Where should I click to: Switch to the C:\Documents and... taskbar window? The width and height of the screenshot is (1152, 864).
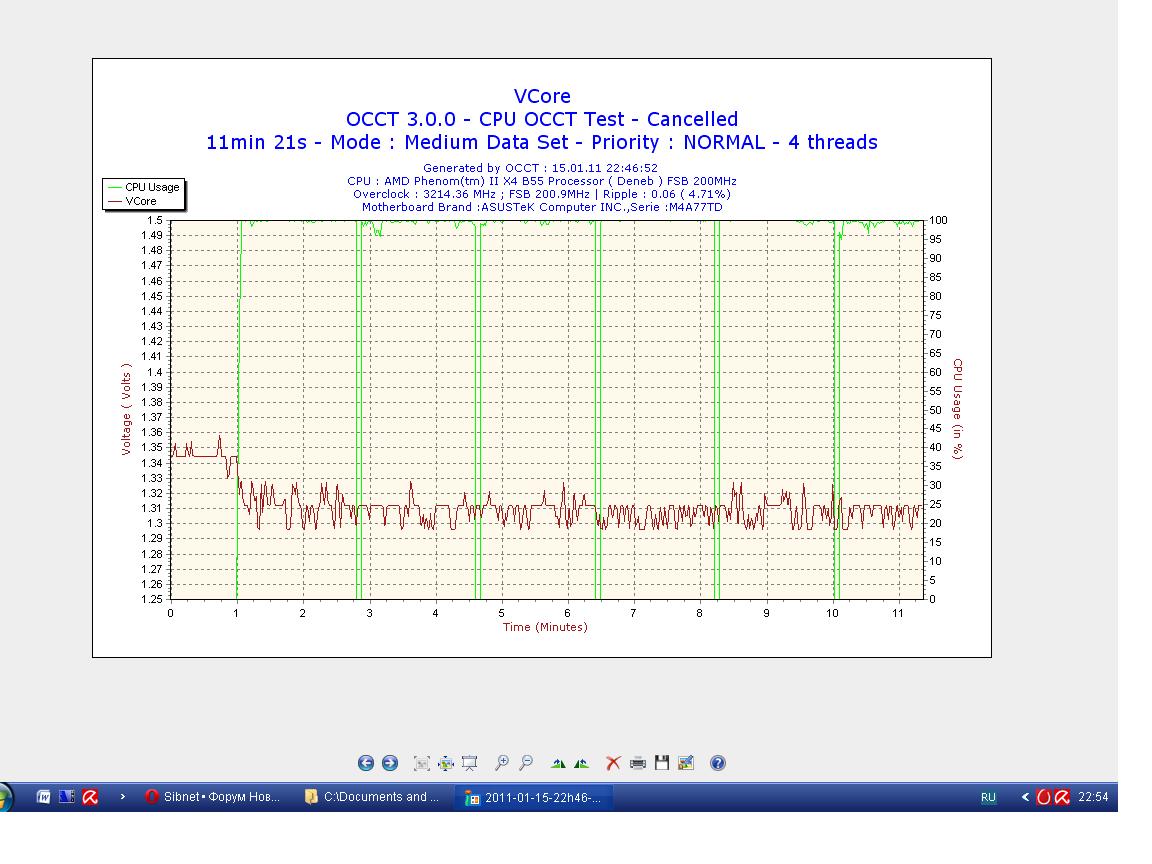coord(374,797)
